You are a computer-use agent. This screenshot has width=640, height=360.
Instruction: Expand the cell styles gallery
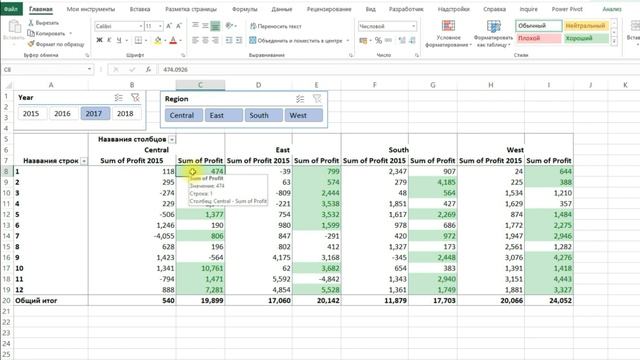(x=614, y=42)
